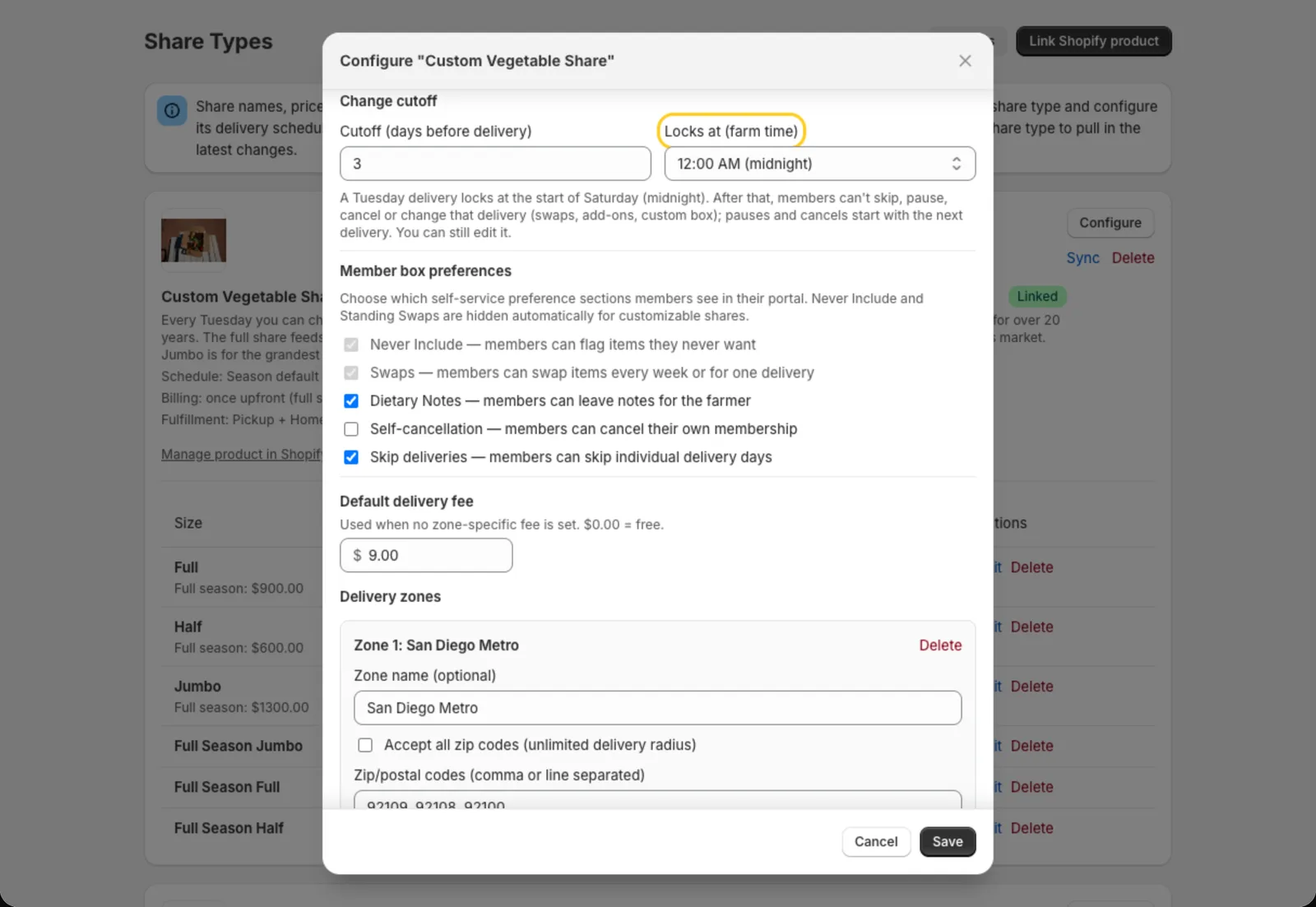Open the Locks at farm time dropdown
1316x907 pixels.
click(x=819, y=164)
